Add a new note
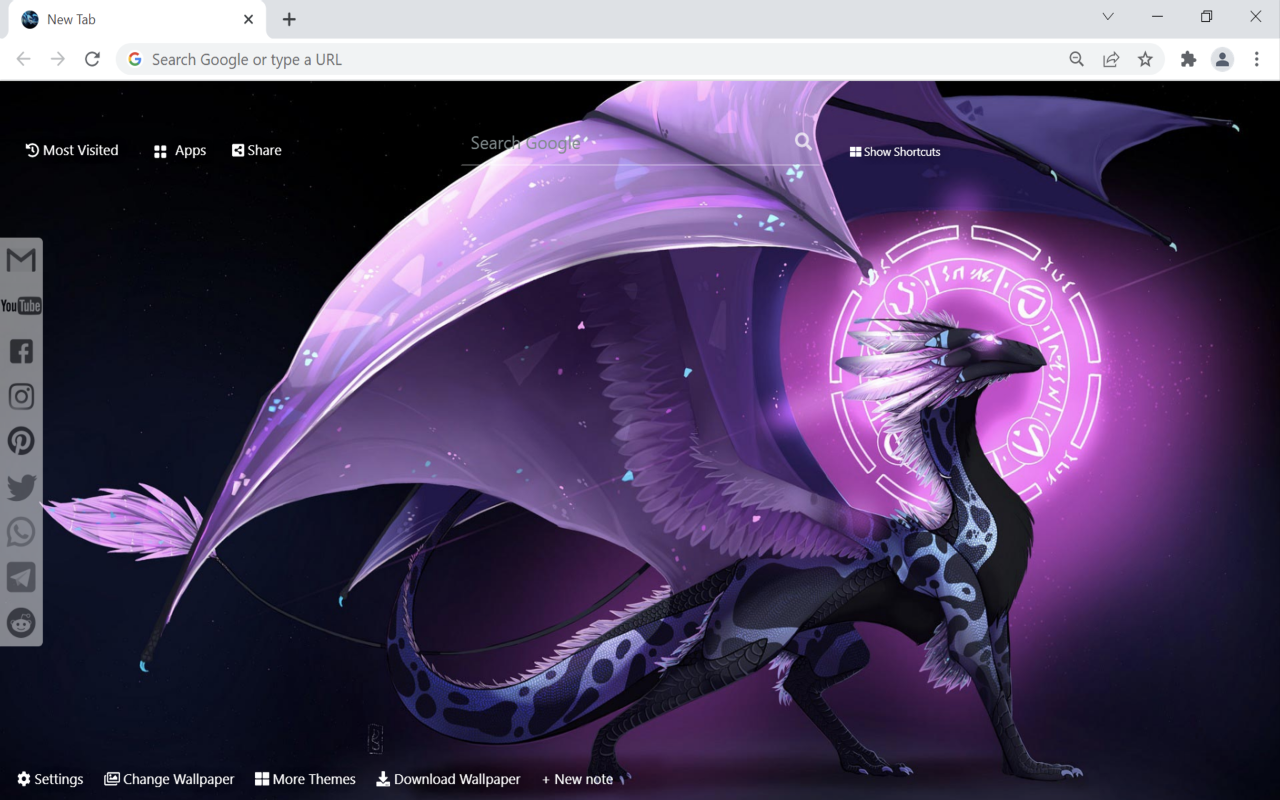Screen dimensions: 1280x800 click(577, 779)
